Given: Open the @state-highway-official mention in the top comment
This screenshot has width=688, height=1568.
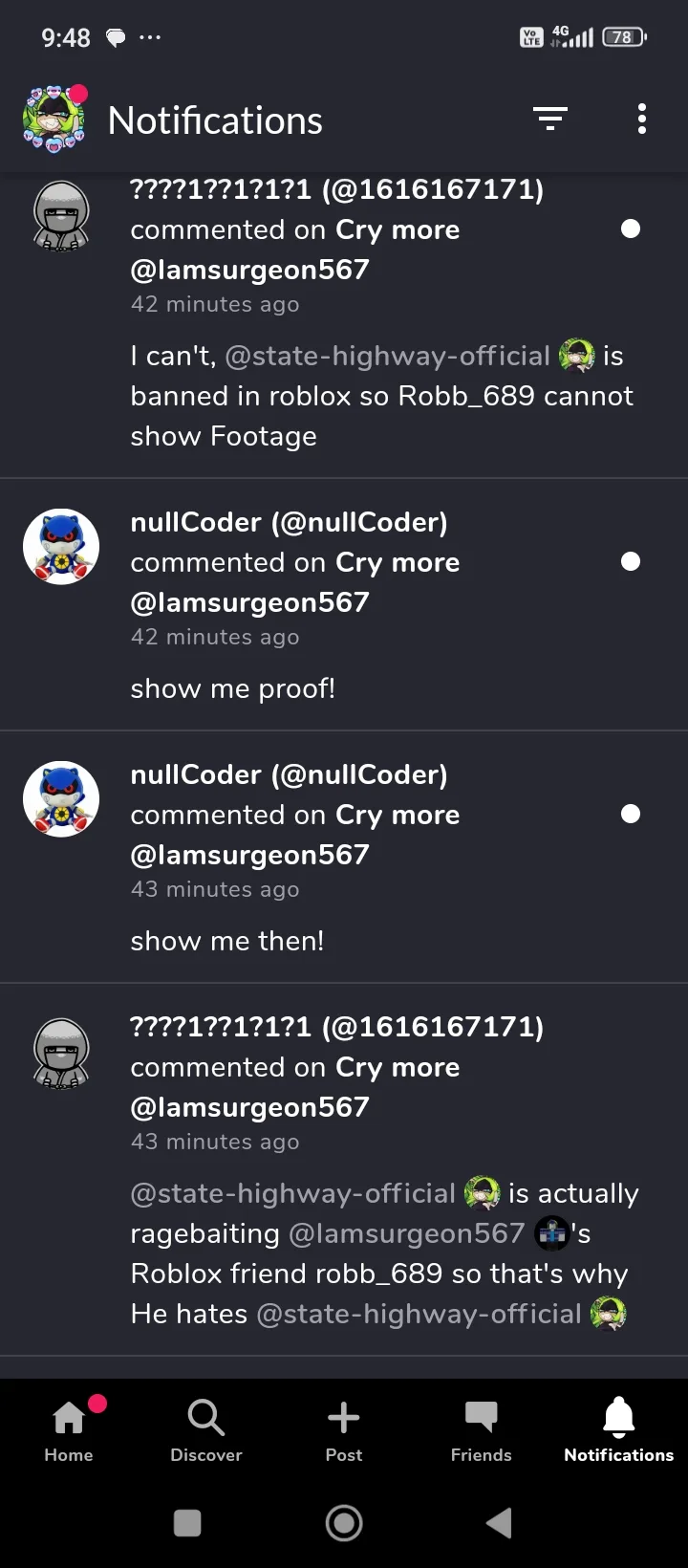Looking at the screenshot, I should (x=387, y=356).
